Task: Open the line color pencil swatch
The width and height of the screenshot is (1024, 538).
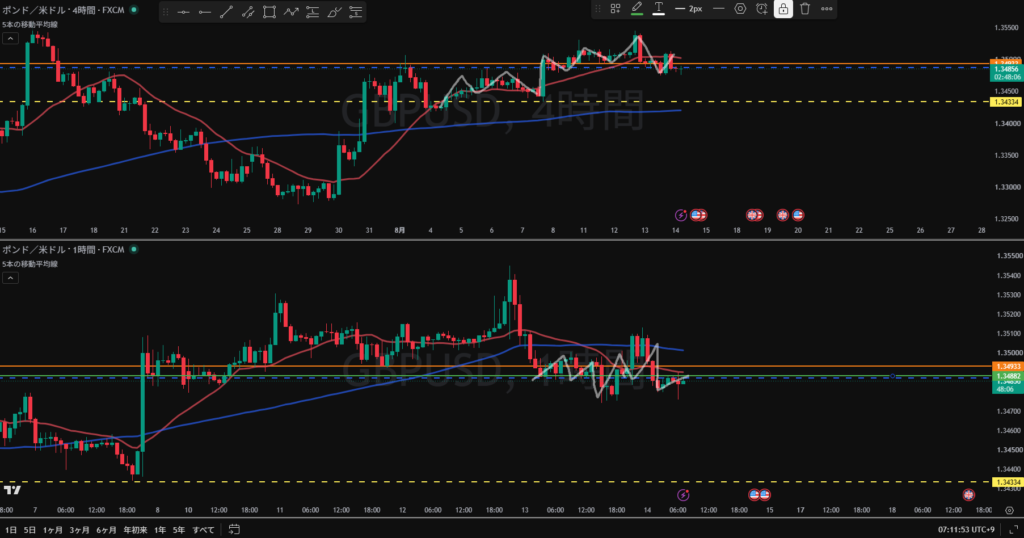Action: point(637,9)
